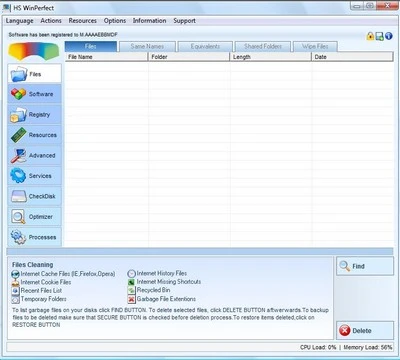
Task: Open the Information menu
Action: (149, 21)
